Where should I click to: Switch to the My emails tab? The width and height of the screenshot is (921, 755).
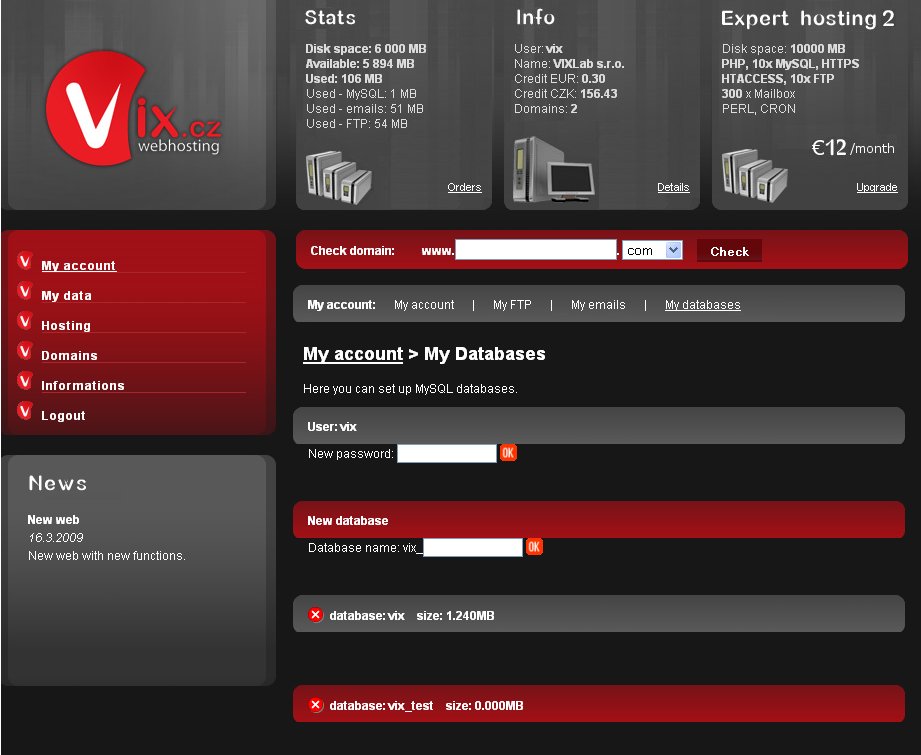click(x=598, y=305)
